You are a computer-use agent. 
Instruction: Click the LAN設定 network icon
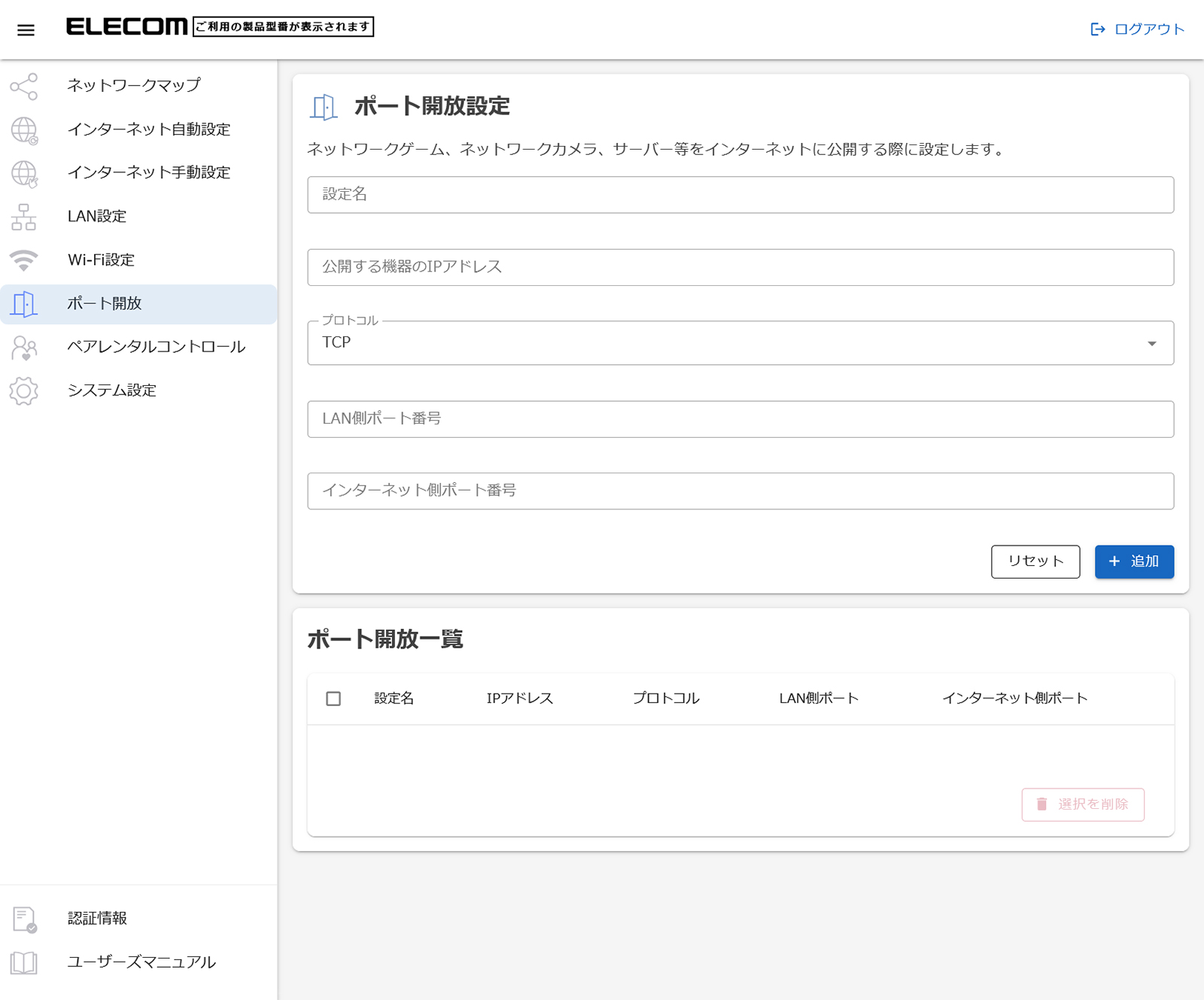tap(24, 217)
